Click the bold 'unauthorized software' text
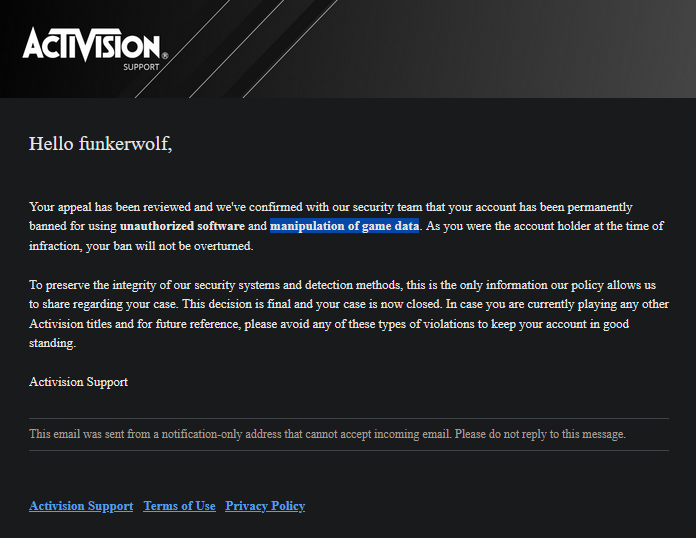Viewport: 696px width, 538px height. [x=182, y=226]
